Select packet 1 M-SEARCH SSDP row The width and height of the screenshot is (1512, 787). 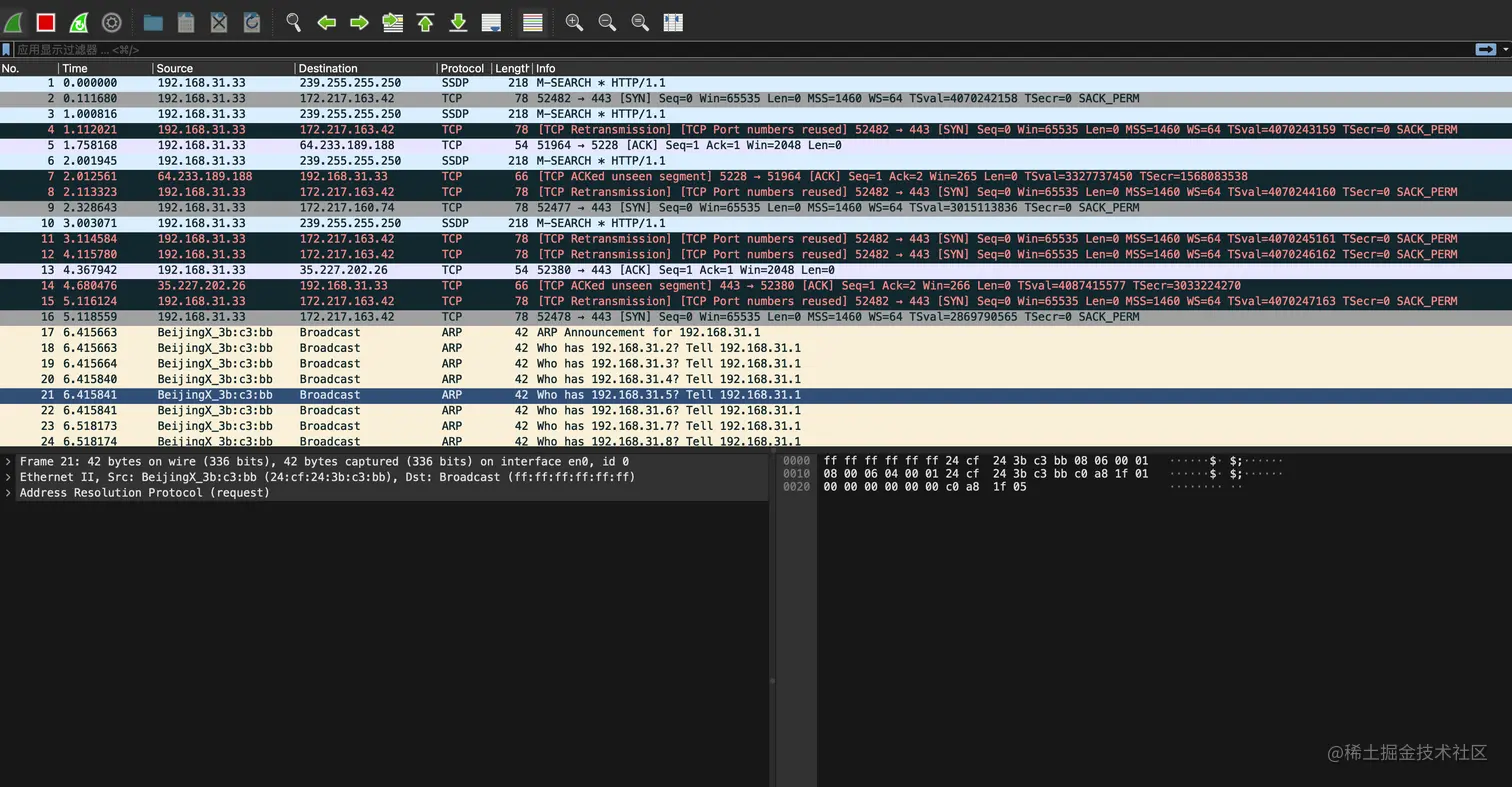[756, 83]
